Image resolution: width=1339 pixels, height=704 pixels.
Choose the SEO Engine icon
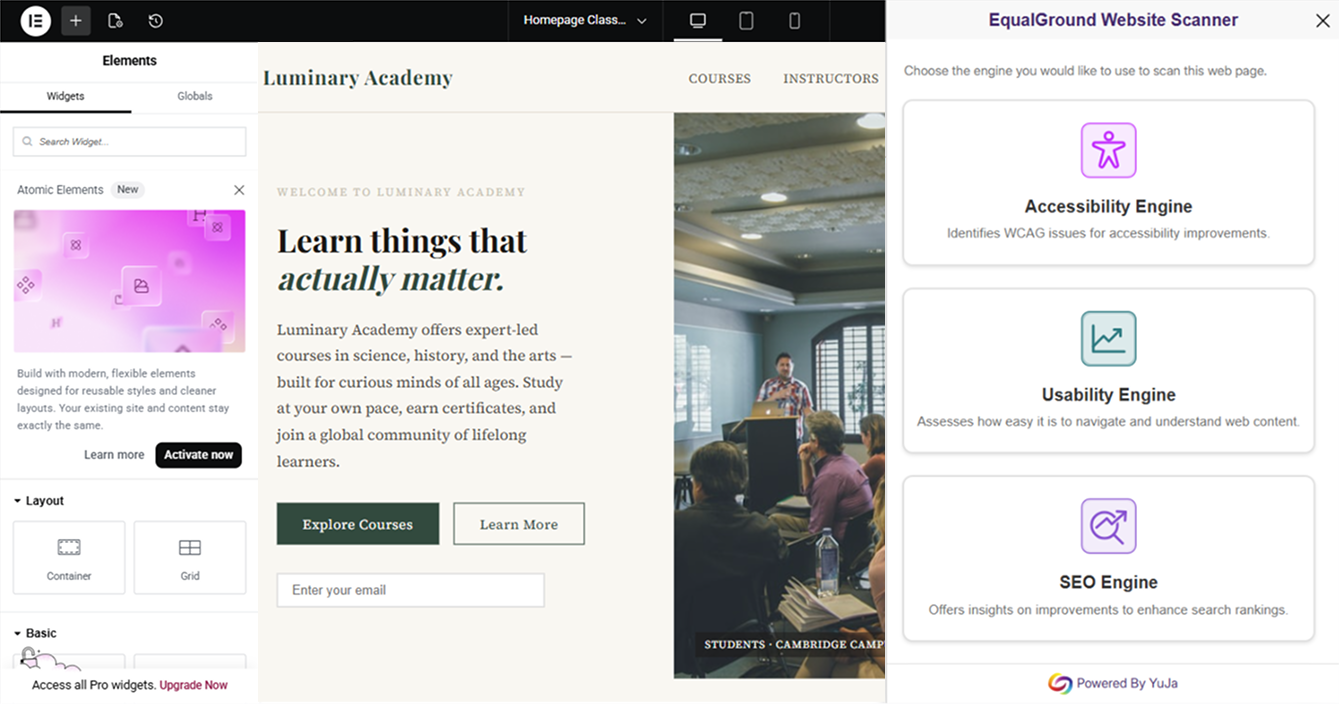1108,526
